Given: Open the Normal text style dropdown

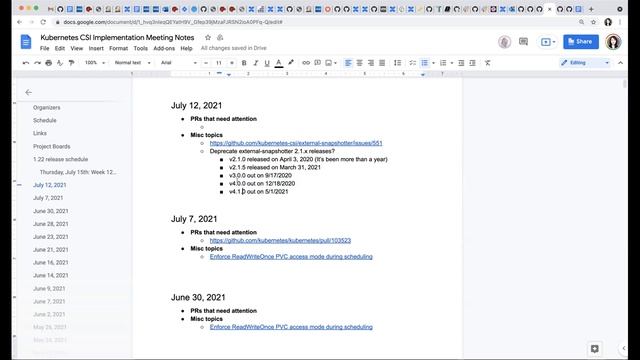Looking at the screenshot, I should pyautogui.click(x=132, y=63).
